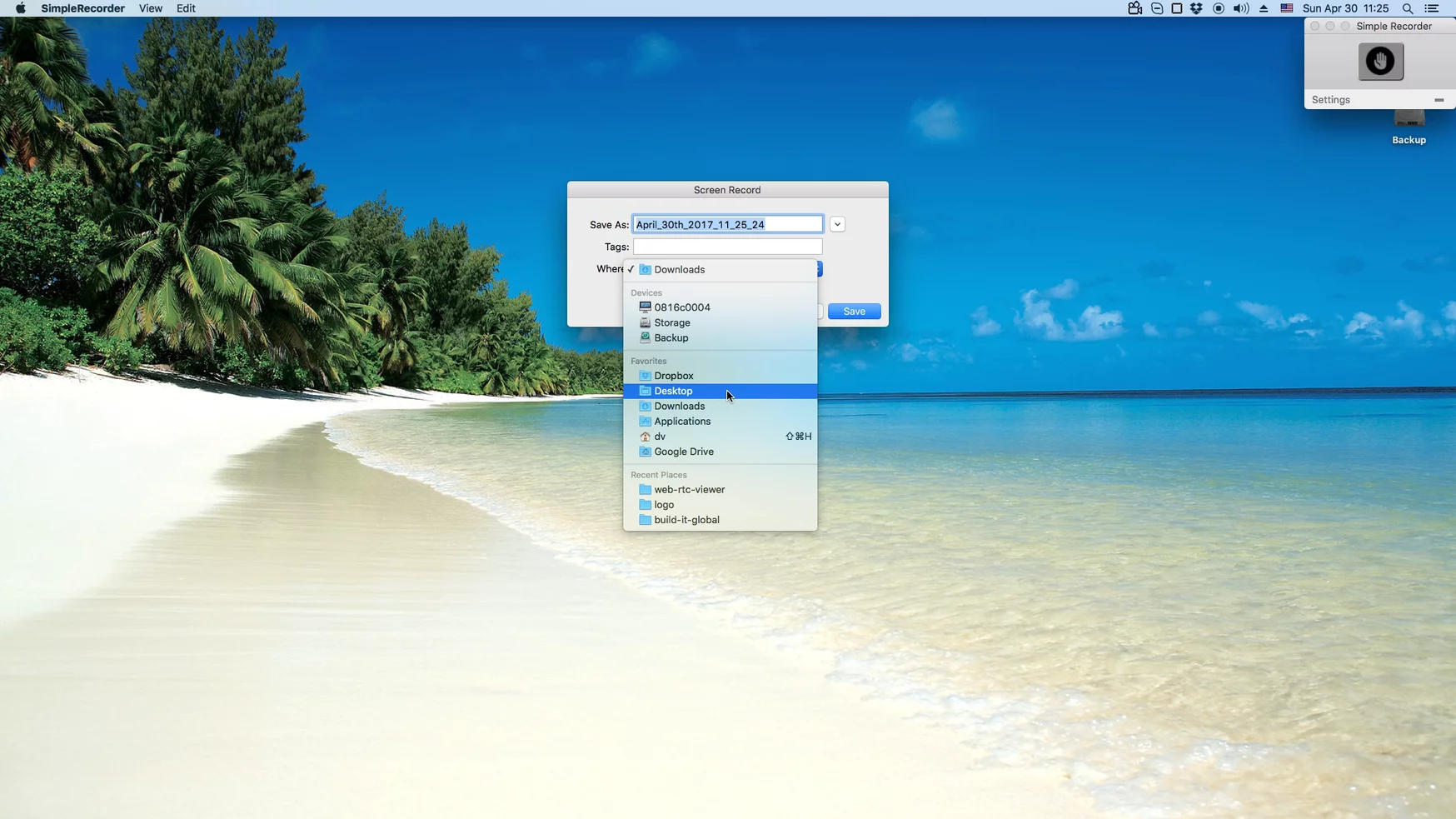
Task: Open the movie camera menu bar icon
Action: [1134, 8]
